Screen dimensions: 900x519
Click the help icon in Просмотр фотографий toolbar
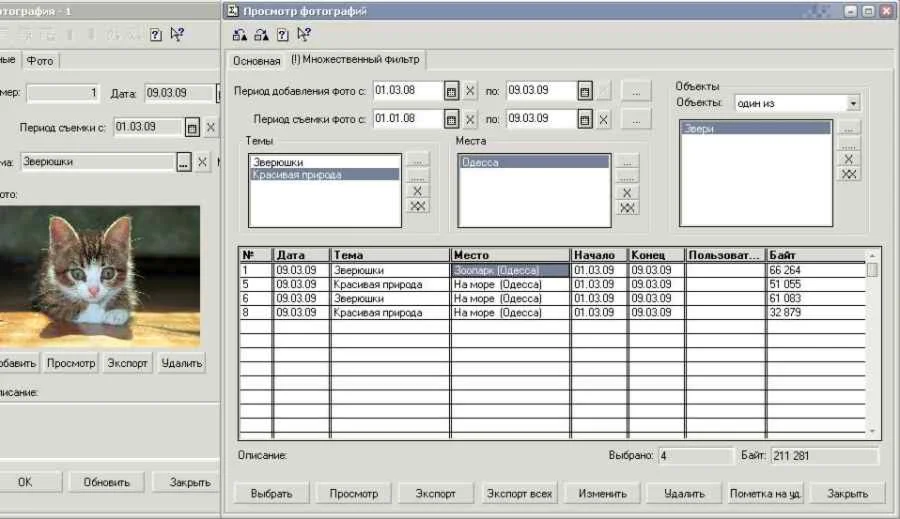(x=283, y=34)
